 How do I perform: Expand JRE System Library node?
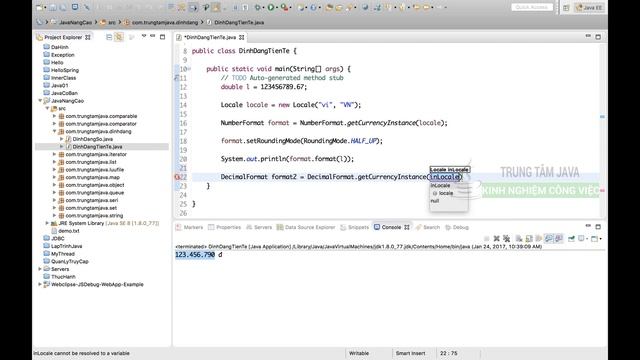pyautogui.click(x=47, y=223)
